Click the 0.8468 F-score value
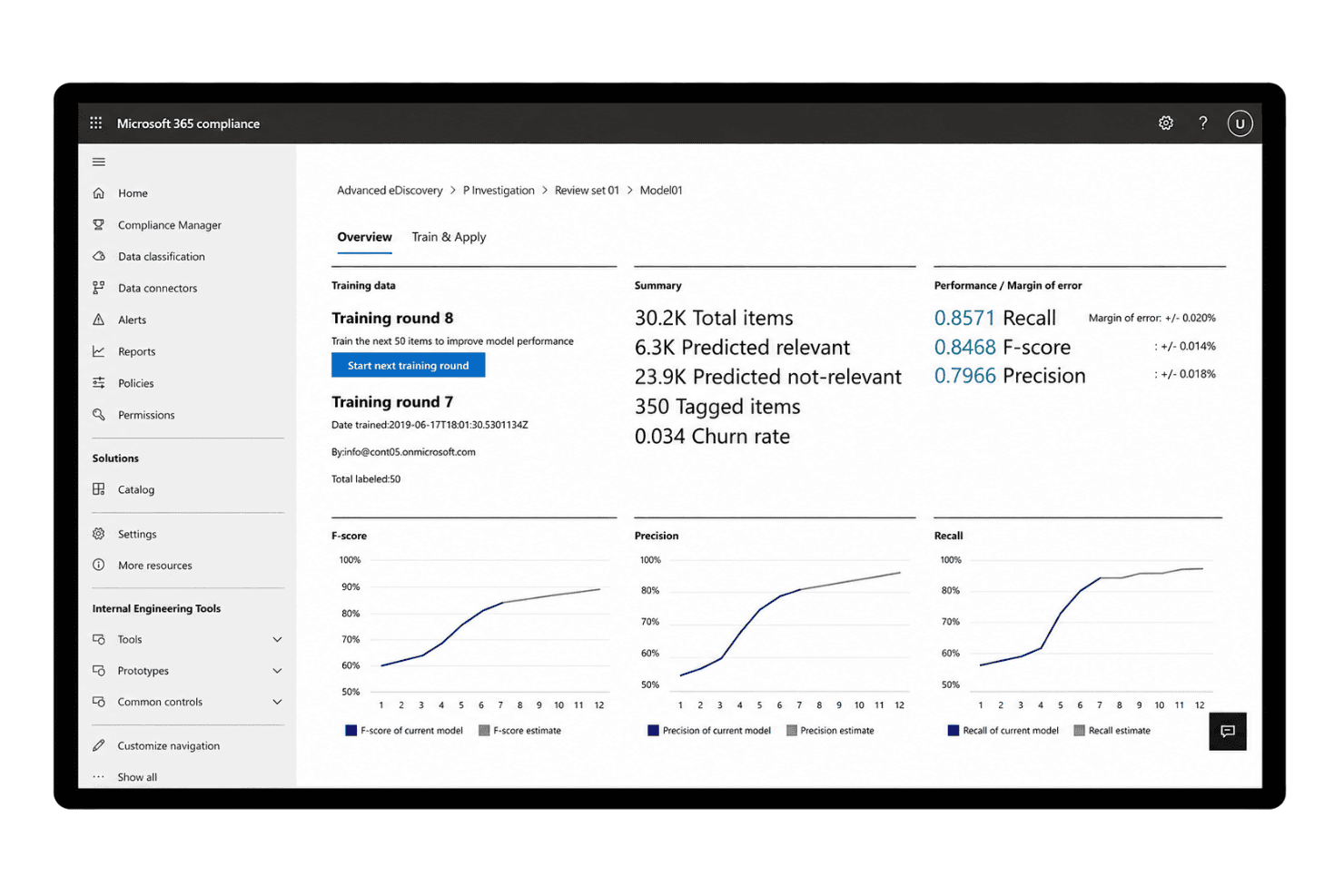Viewport: 1344px width, 896px height. [965, 347]
